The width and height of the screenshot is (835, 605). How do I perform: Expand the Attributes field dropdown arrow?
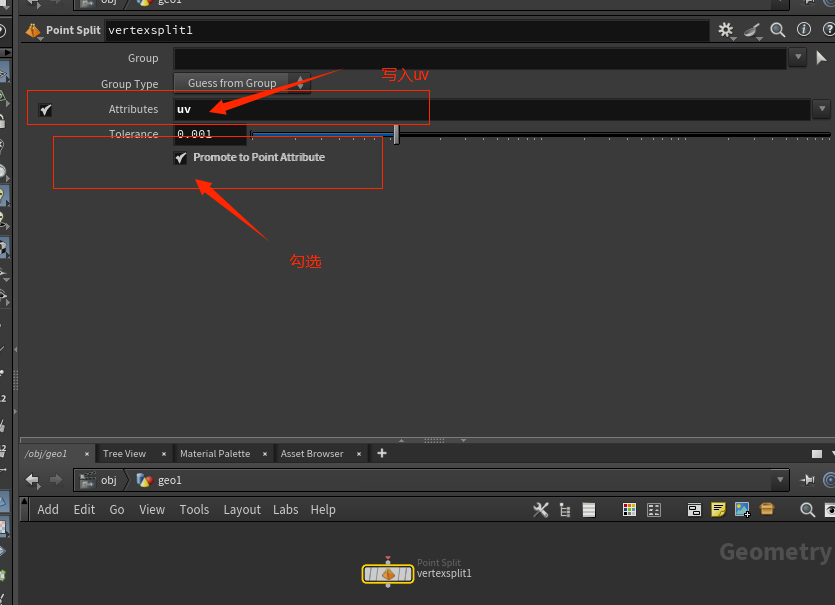(x=822, y=109)
